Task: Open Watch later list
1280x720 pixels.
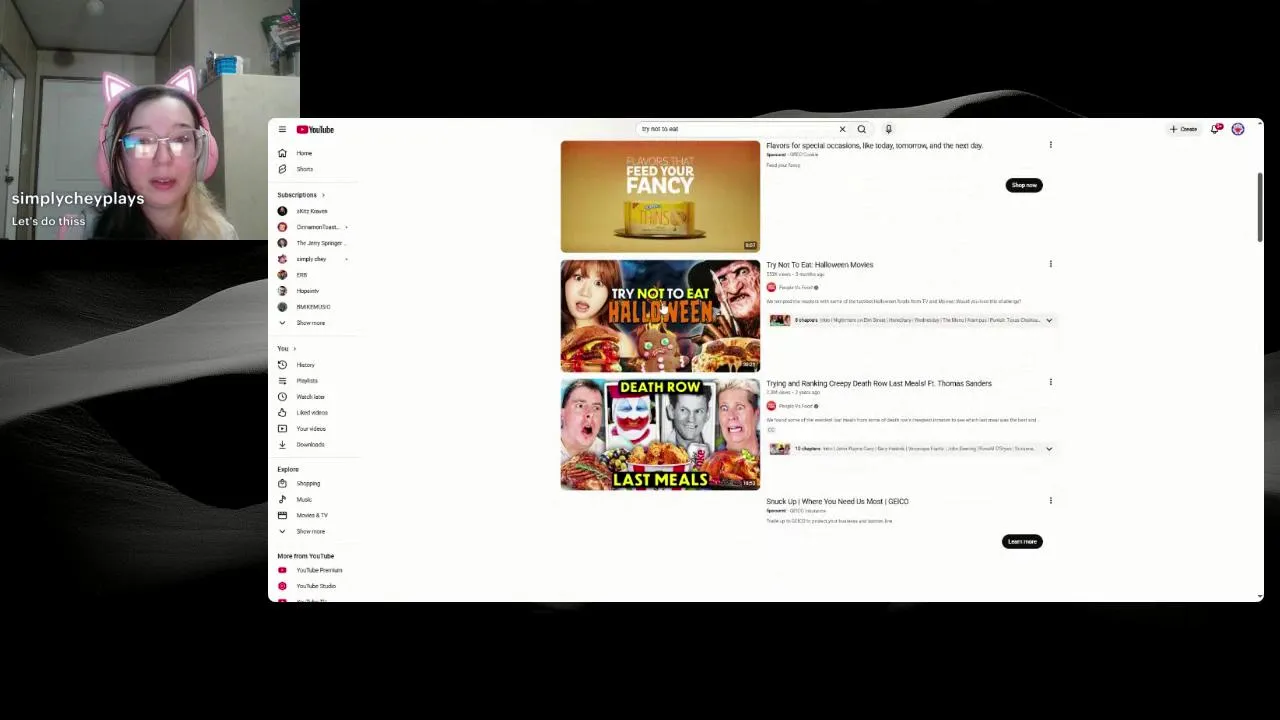Action: [x=310, y=397]
